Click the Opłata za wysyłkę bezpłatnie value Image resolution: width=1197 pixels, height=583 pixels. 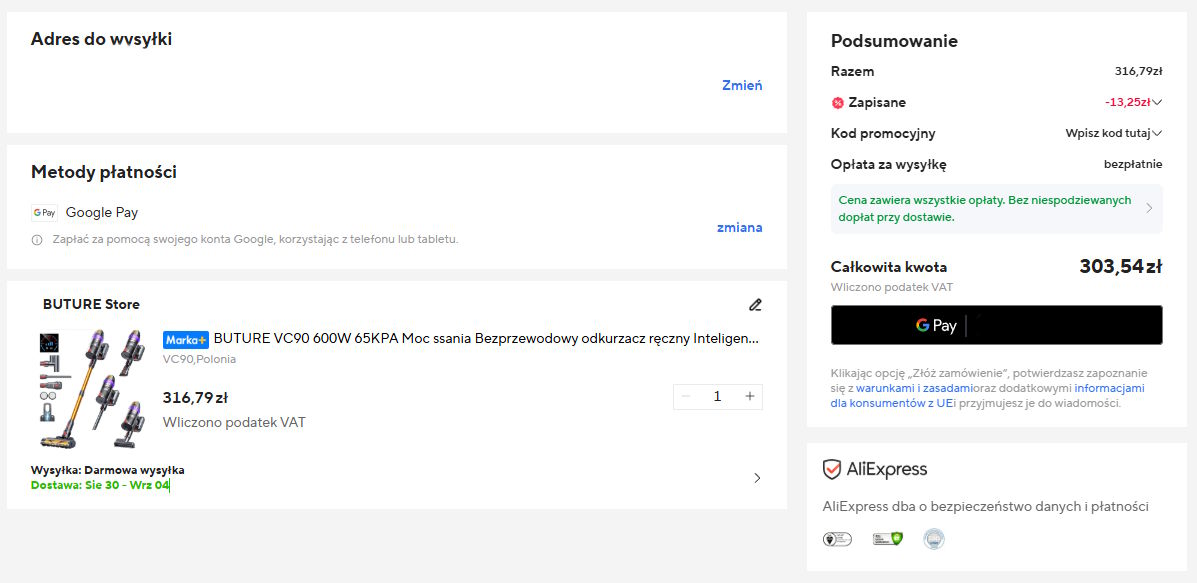pyautogui.click(x=1133, y=164)
